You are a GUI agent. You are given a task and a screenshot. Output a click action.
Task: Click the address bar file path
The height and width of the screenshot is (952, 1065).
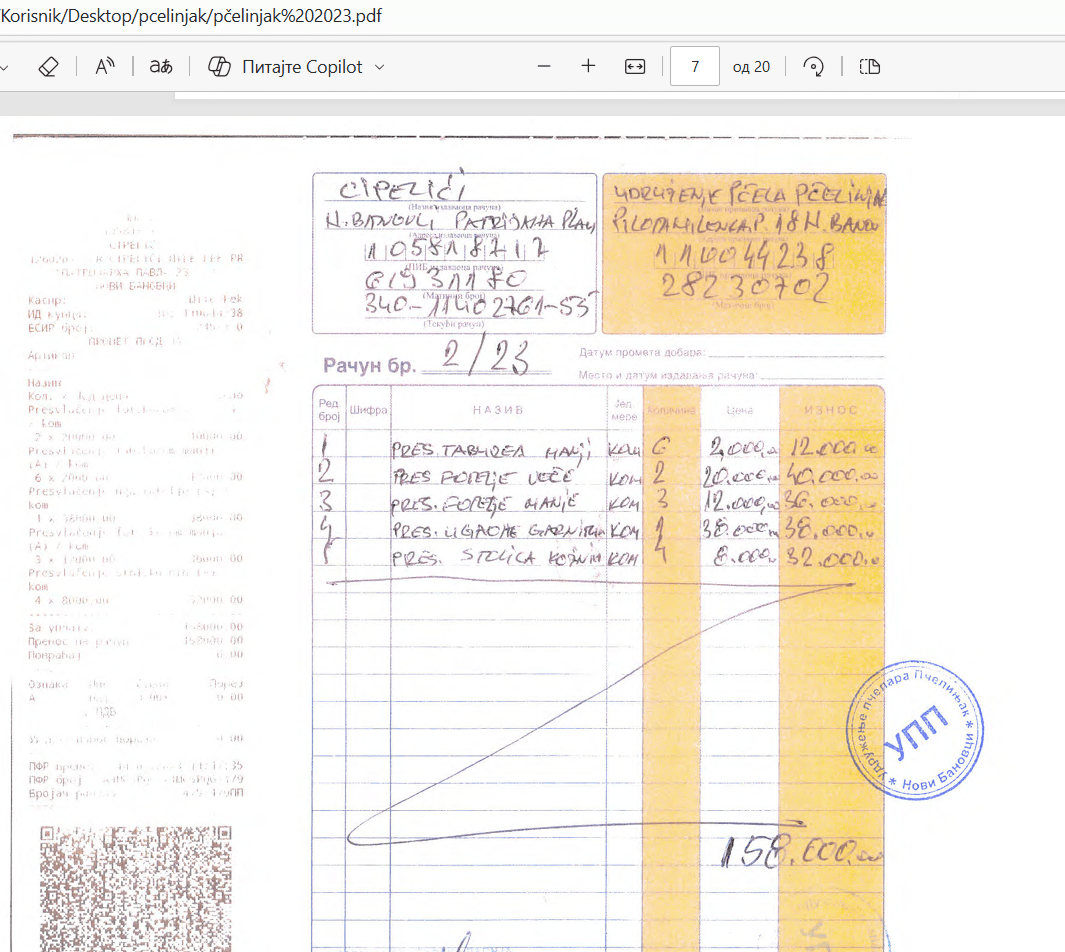[190, 17]
